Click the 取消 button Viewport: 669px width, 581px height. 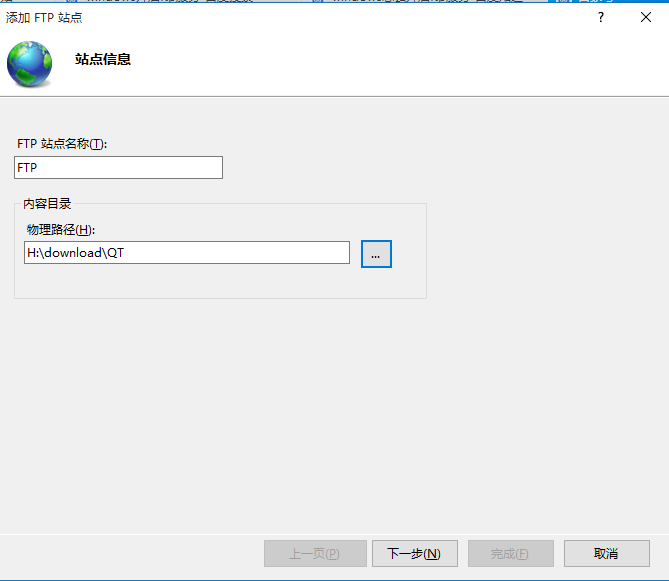(x=607, y=554)
